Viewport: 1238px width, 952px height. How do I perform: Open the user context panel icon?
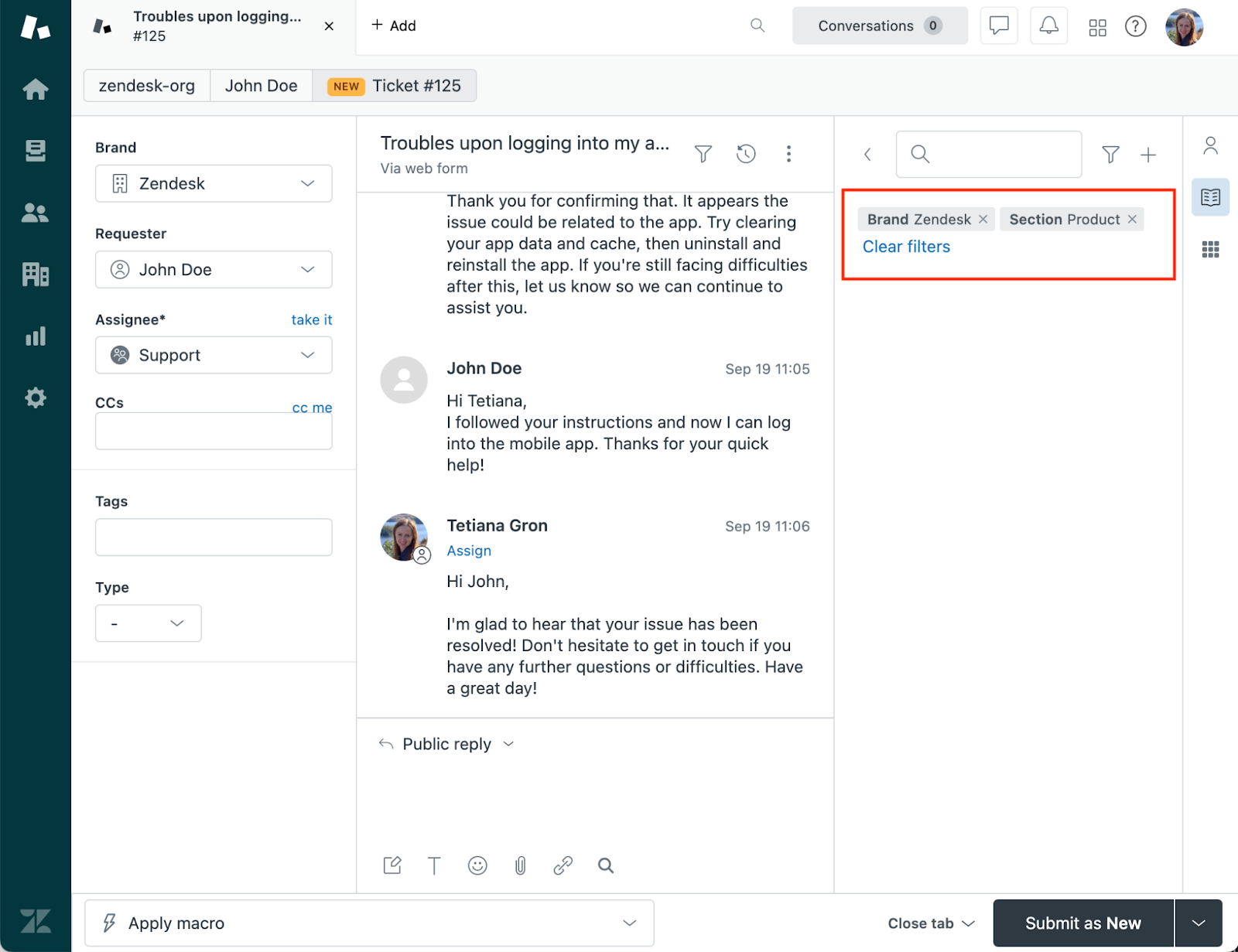1211,145
